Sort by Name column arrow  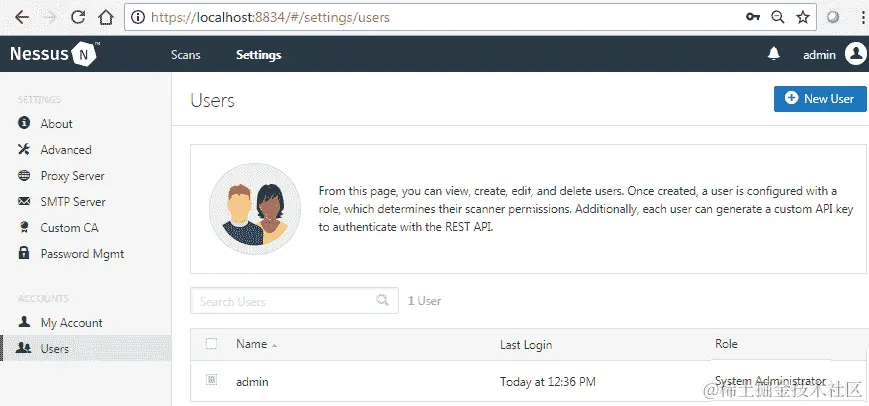coord(274,346)
